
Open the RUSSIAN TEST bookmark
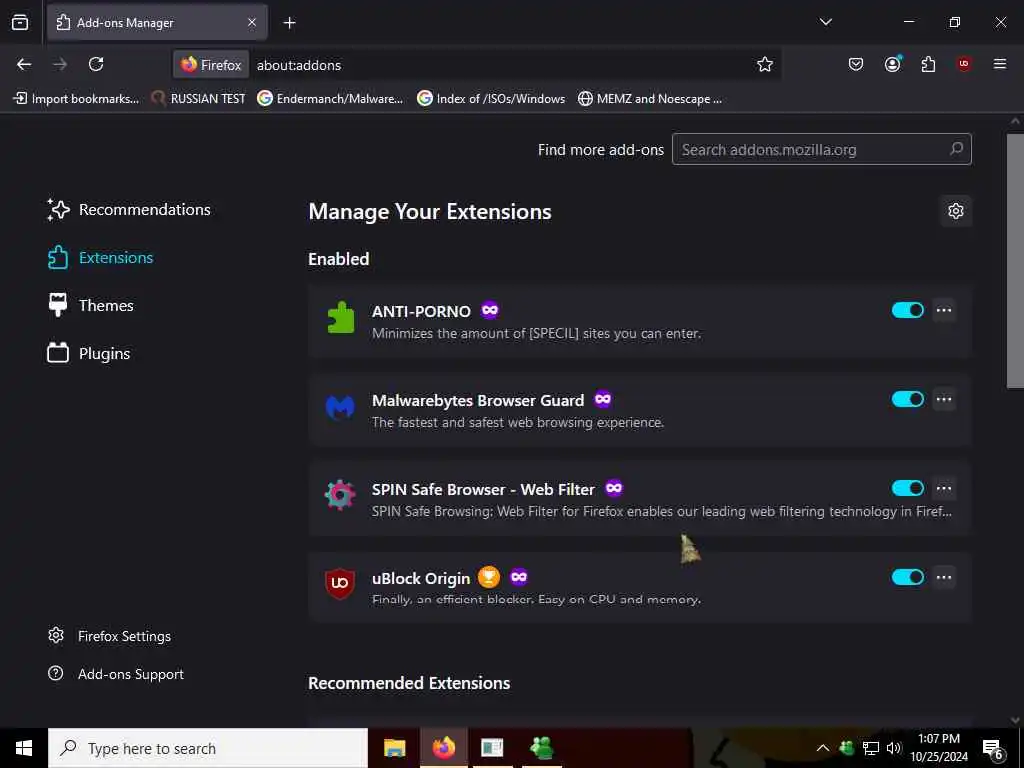[x=198, y=99]
